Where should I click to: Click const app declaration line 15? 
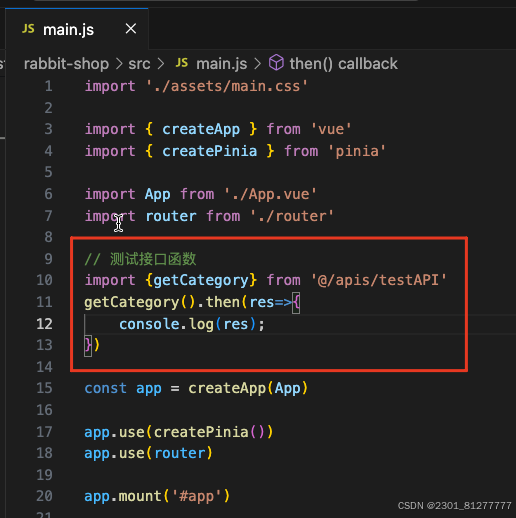point(196,388)
